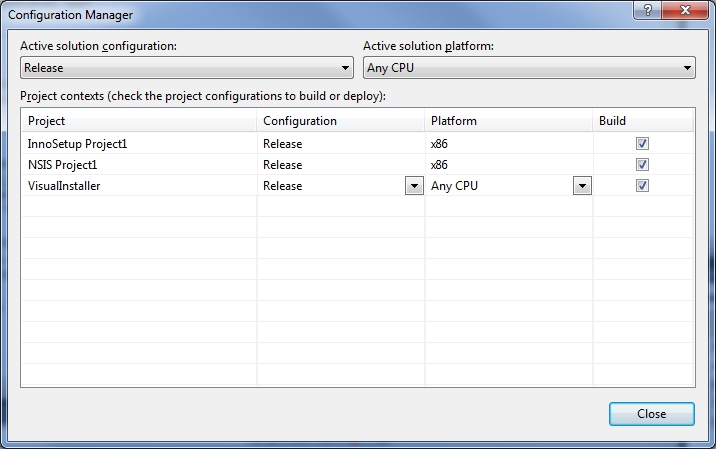Open the Active solution configuration dropdown
This screenshot has height=449, width=716.
[x=187, y=68]
